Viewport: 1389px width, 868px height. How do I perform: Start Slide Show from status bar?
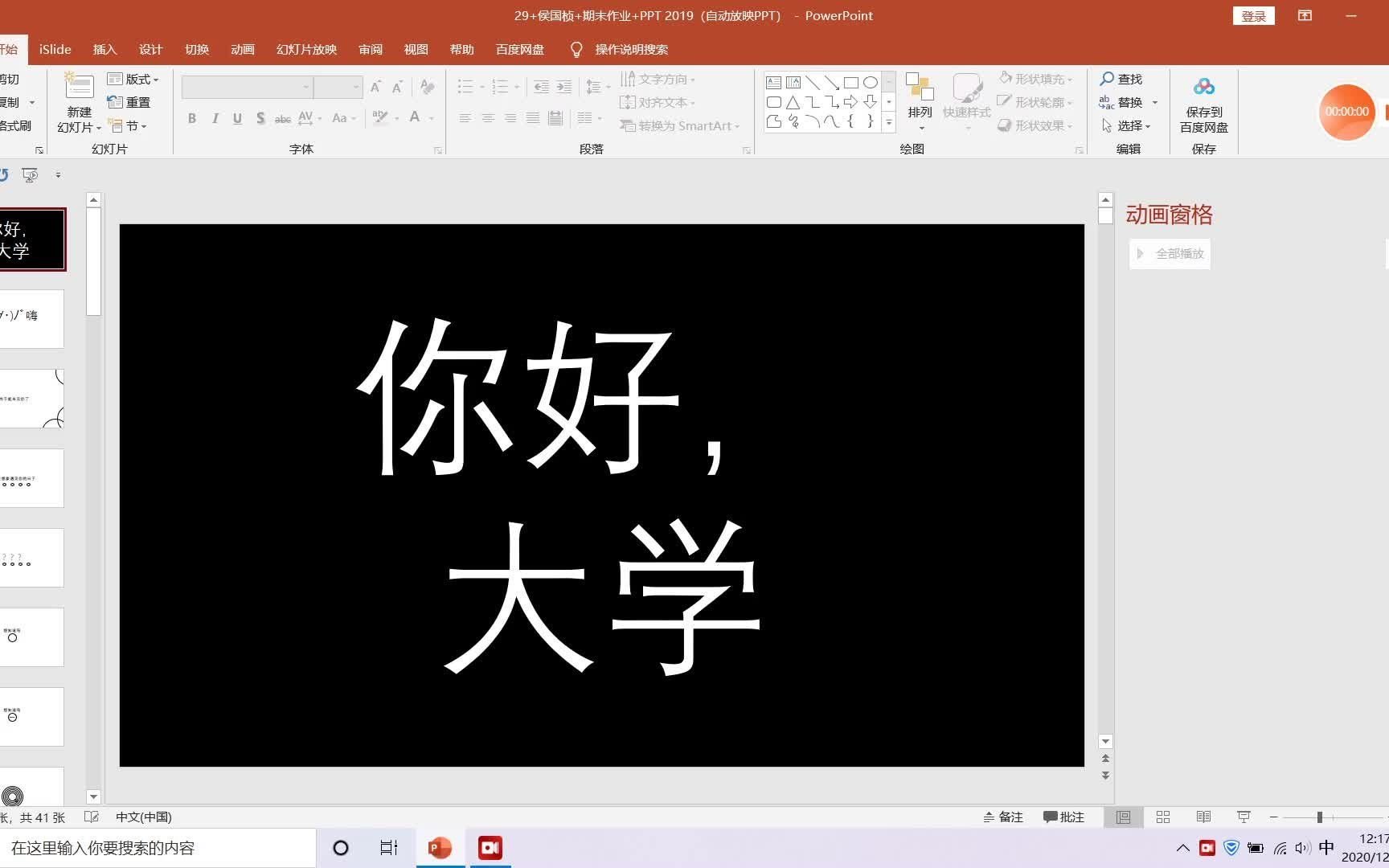coord(1244,817)
